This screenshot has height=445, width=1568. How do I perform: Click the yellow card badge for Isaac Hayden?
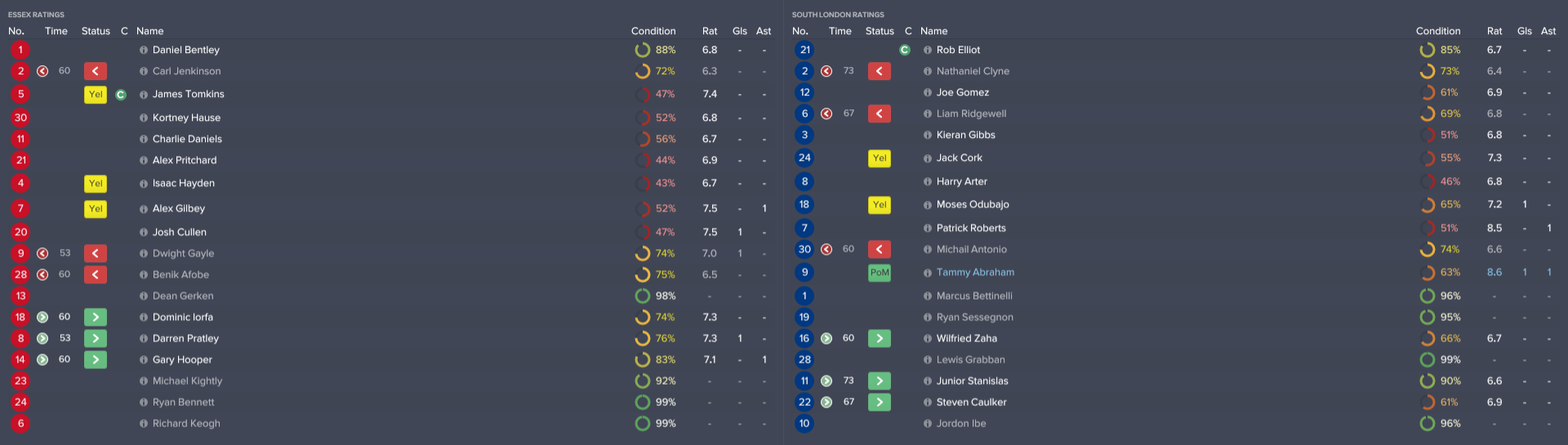click(95, 184)
